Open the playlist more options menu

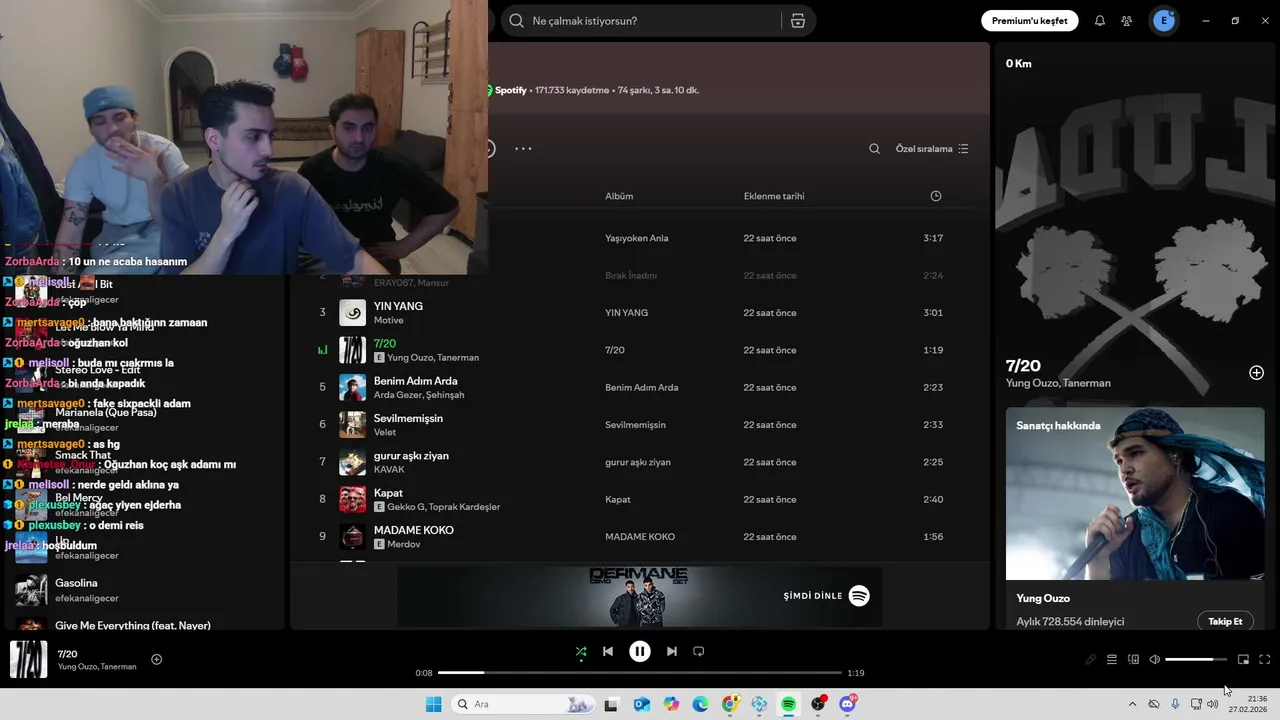[523, 148]
